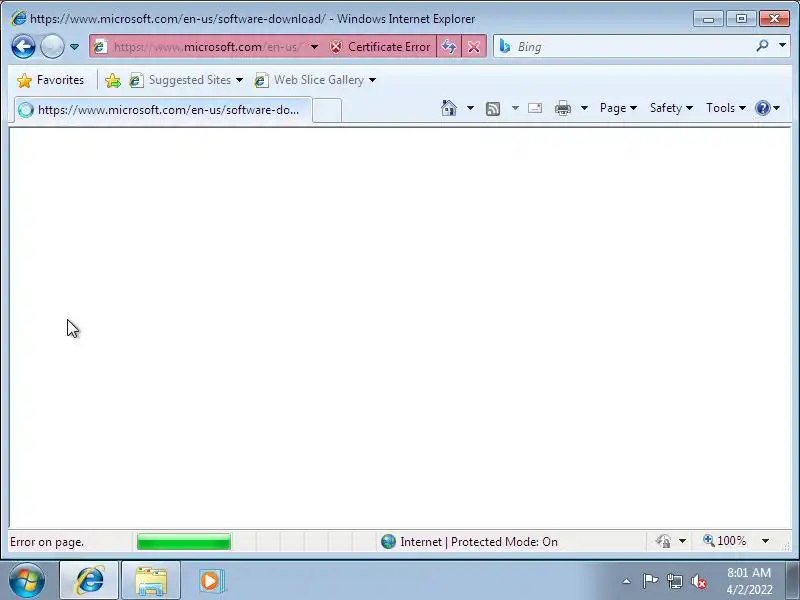Open Web Slice Gallery link
Viewport: 800px width, 600px height.
pyautogui.click(x=309, y=80)
